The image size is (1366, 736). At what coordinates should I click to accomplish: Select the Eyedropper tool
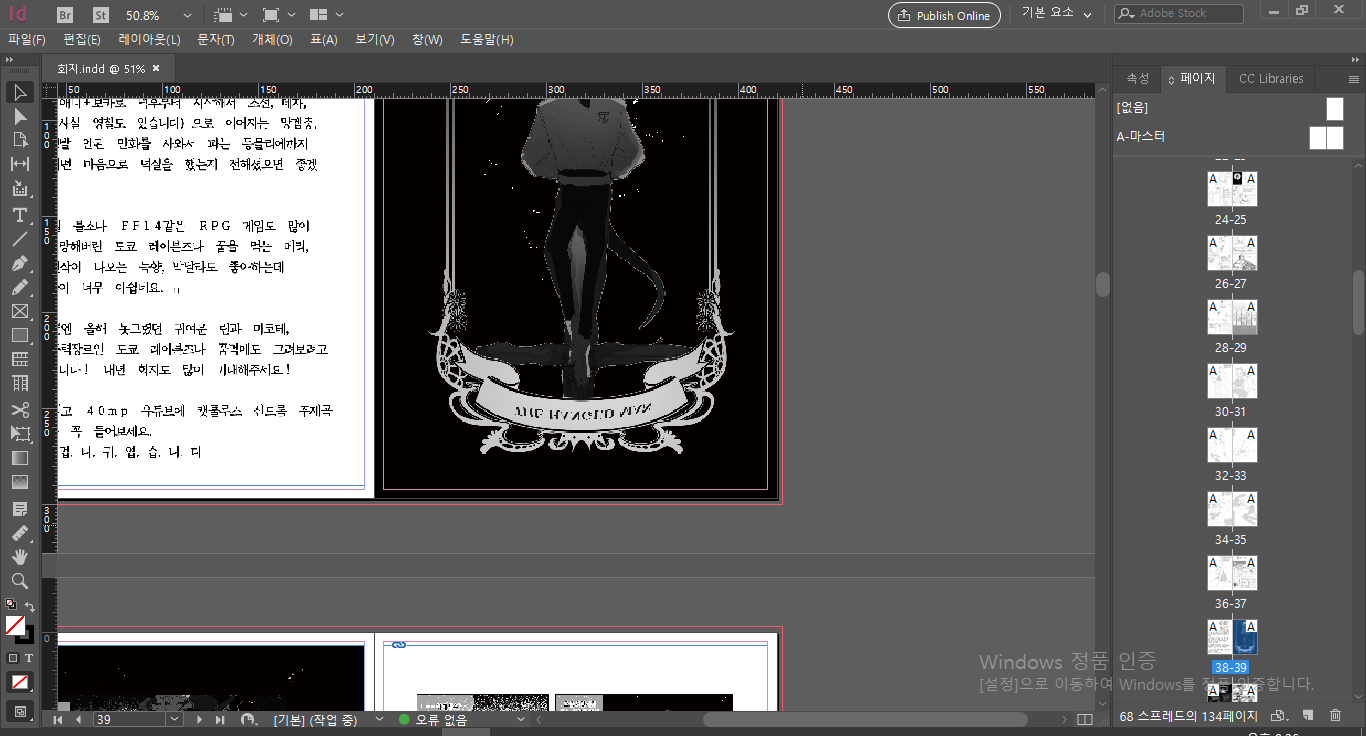click(20, 533)
